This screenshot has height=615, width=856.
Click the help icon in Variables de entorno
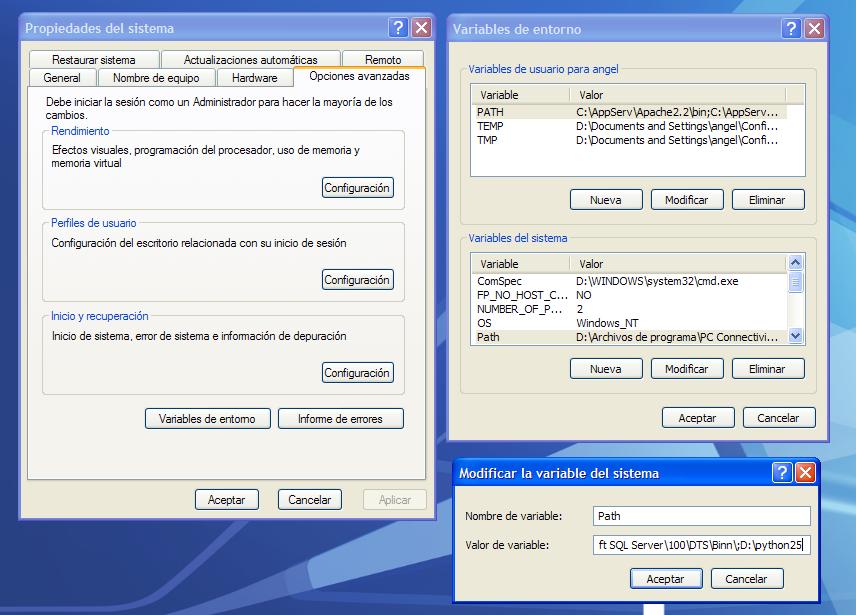pos(792,28)
